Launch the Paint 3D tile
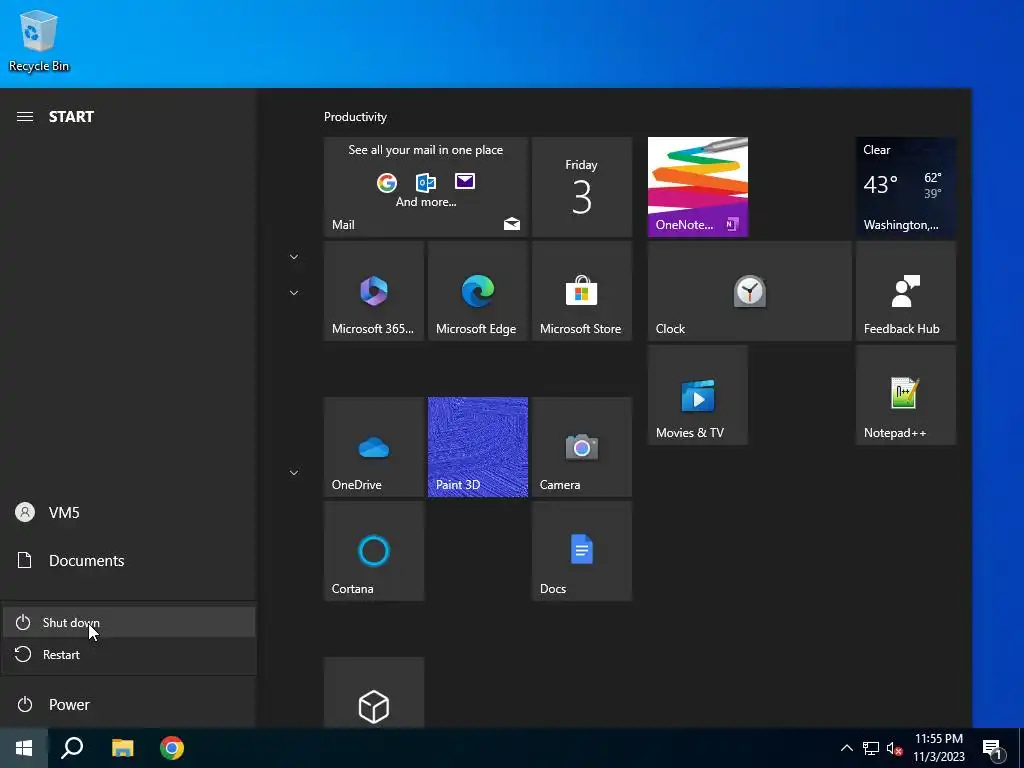 coord(477,447)
